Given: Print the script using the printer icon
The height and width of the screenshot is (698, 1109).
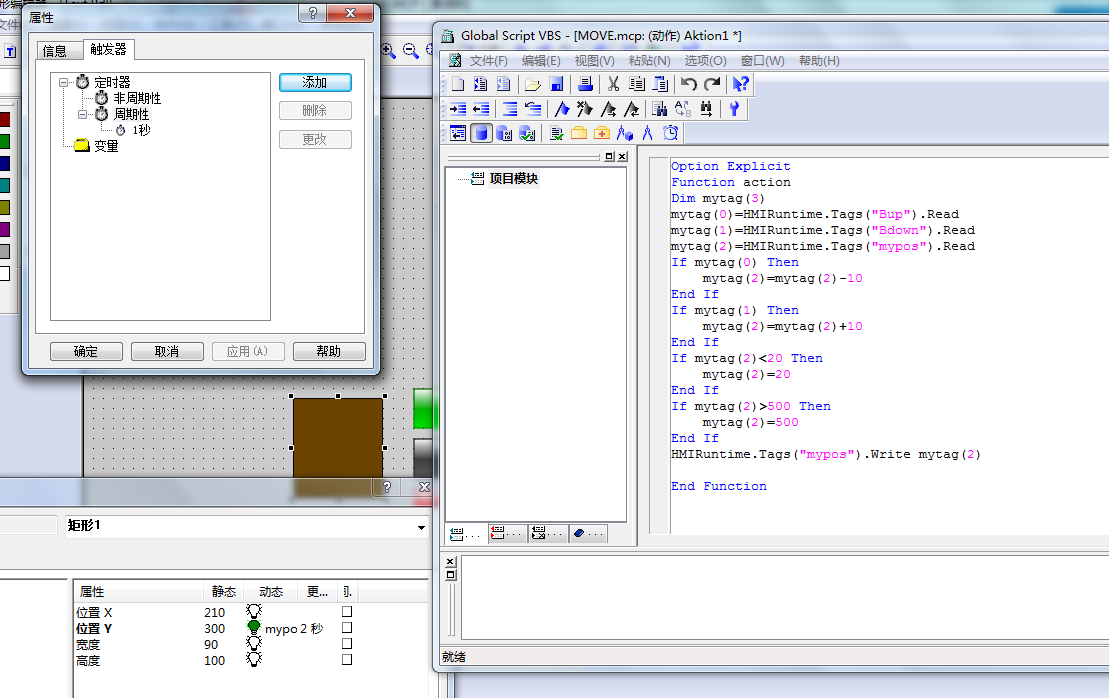Looking at the screenshot, I should [x=585, y=84].
